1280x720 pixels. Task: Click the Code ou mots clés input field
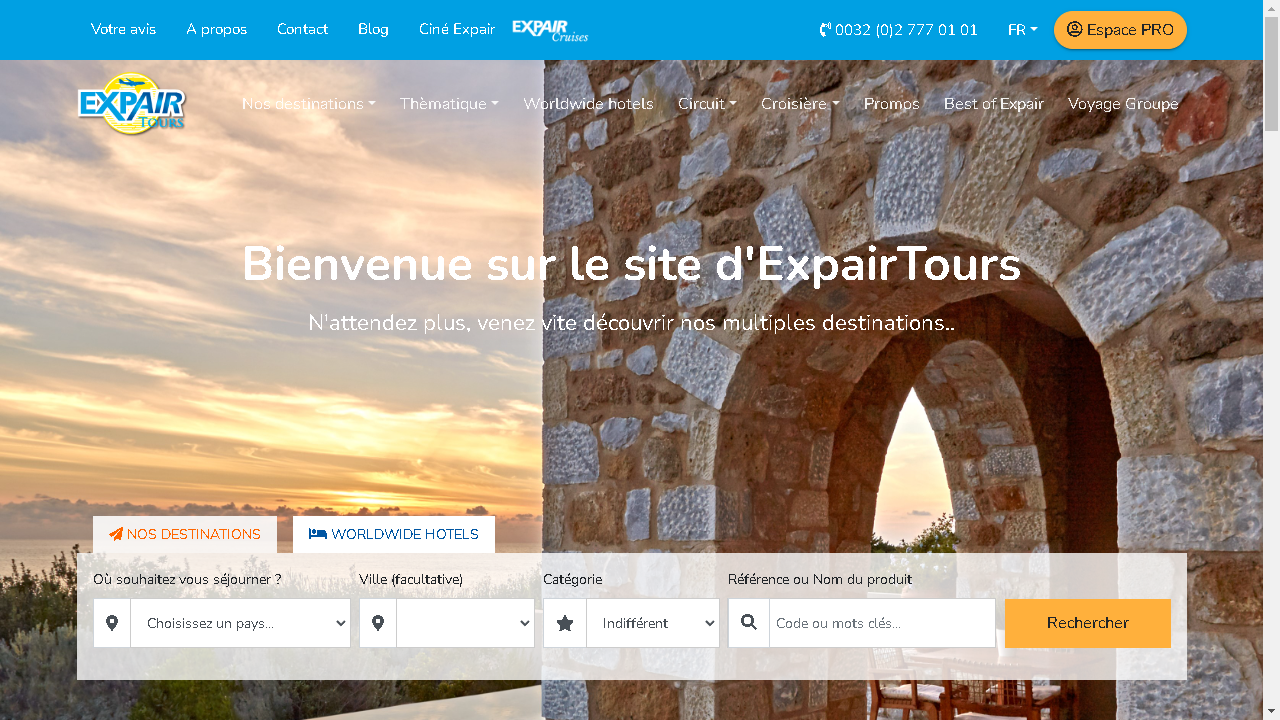pos(882,623)
